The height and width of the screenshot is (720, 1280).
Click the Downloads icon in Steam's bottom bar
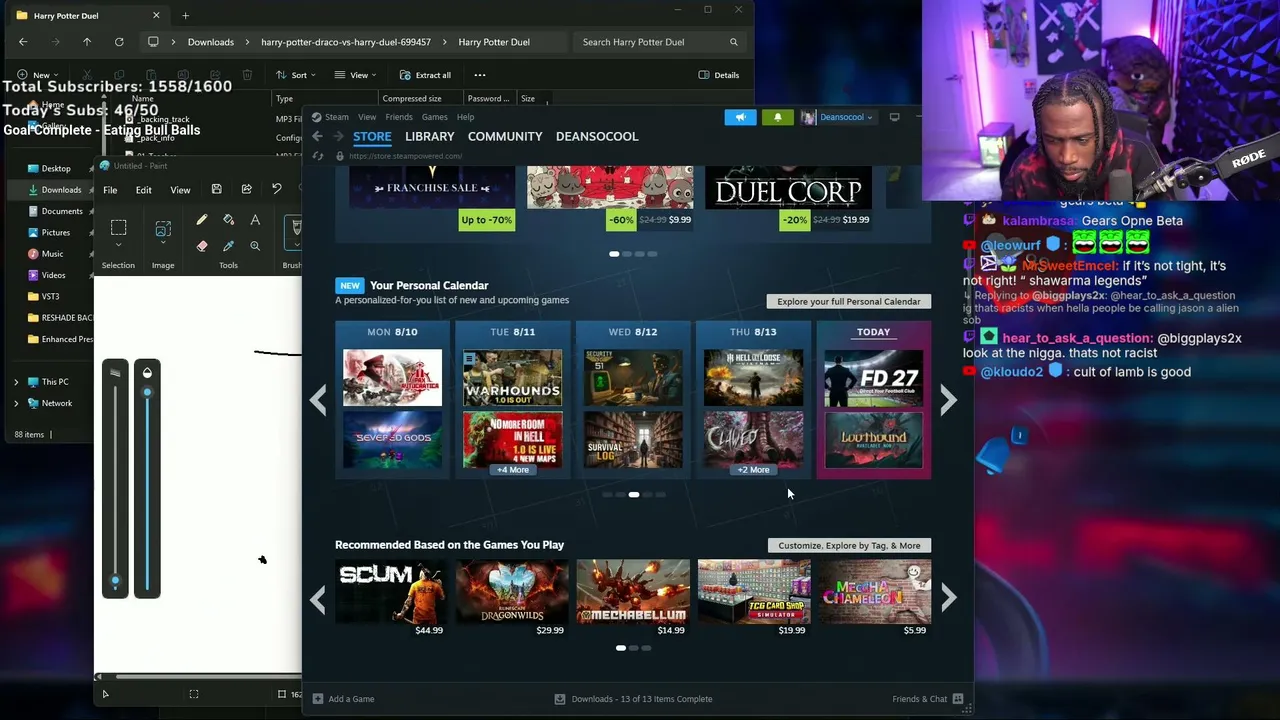point(560,699)
